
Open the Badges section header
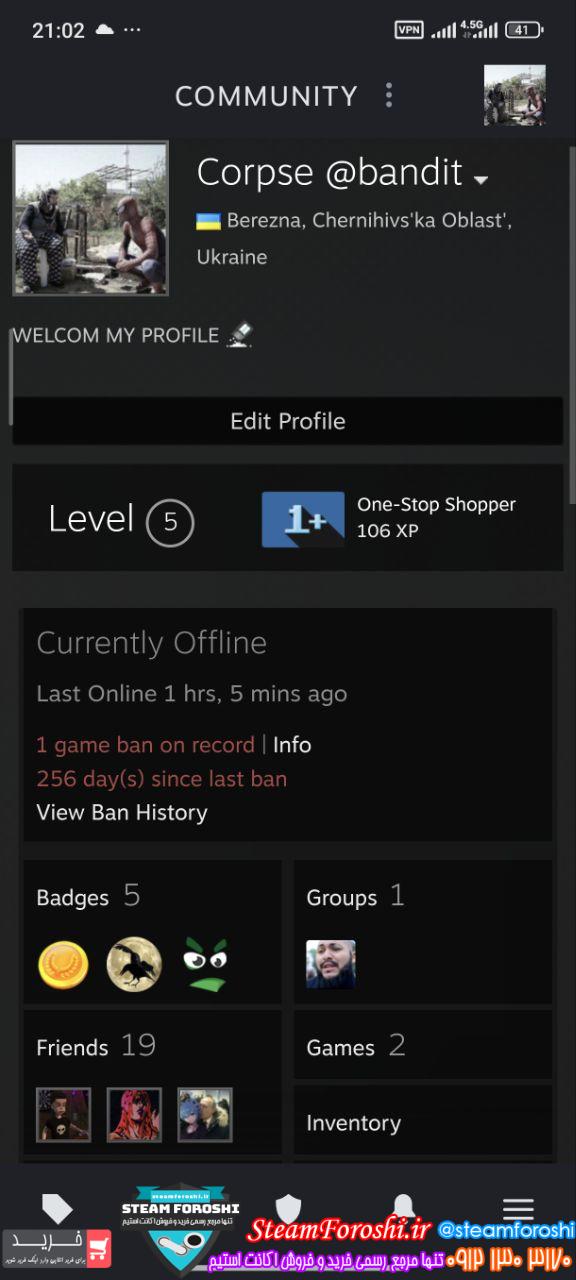88,896
